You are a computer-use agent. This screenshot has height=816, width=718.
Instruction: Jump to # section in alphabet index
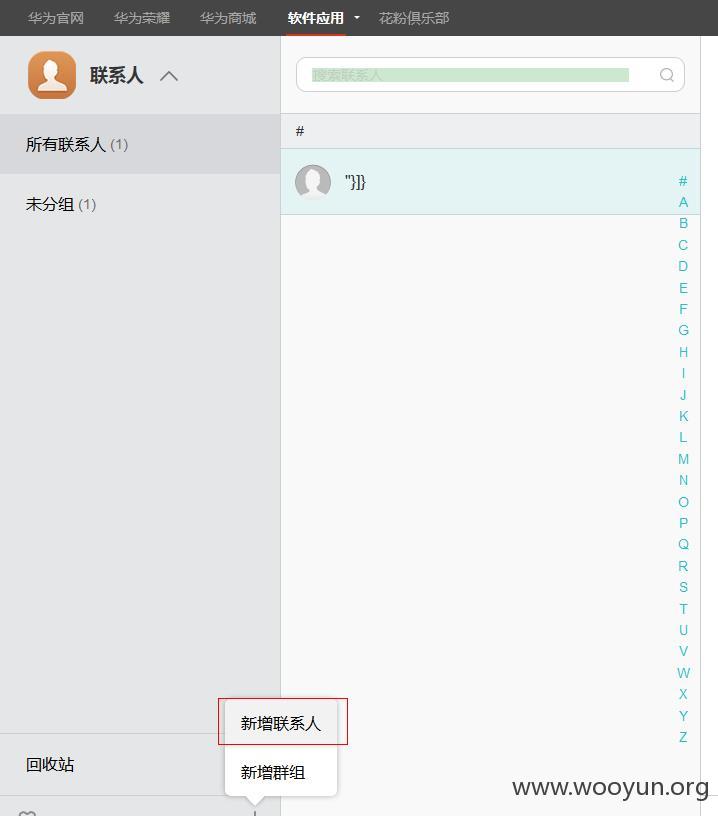(683, 181)
